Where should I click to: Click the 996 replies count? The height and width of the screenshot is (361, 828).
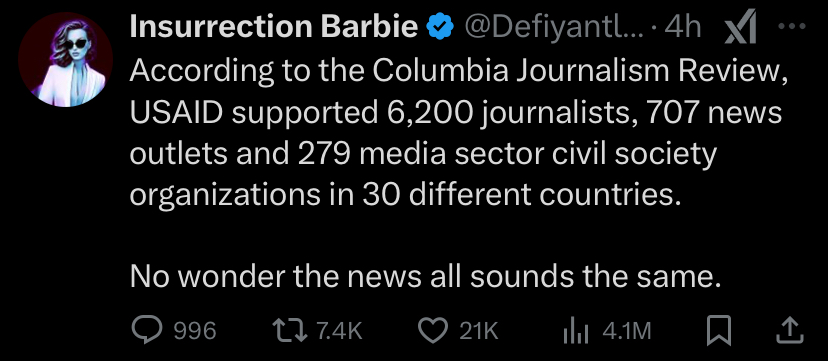click(195, 331)
